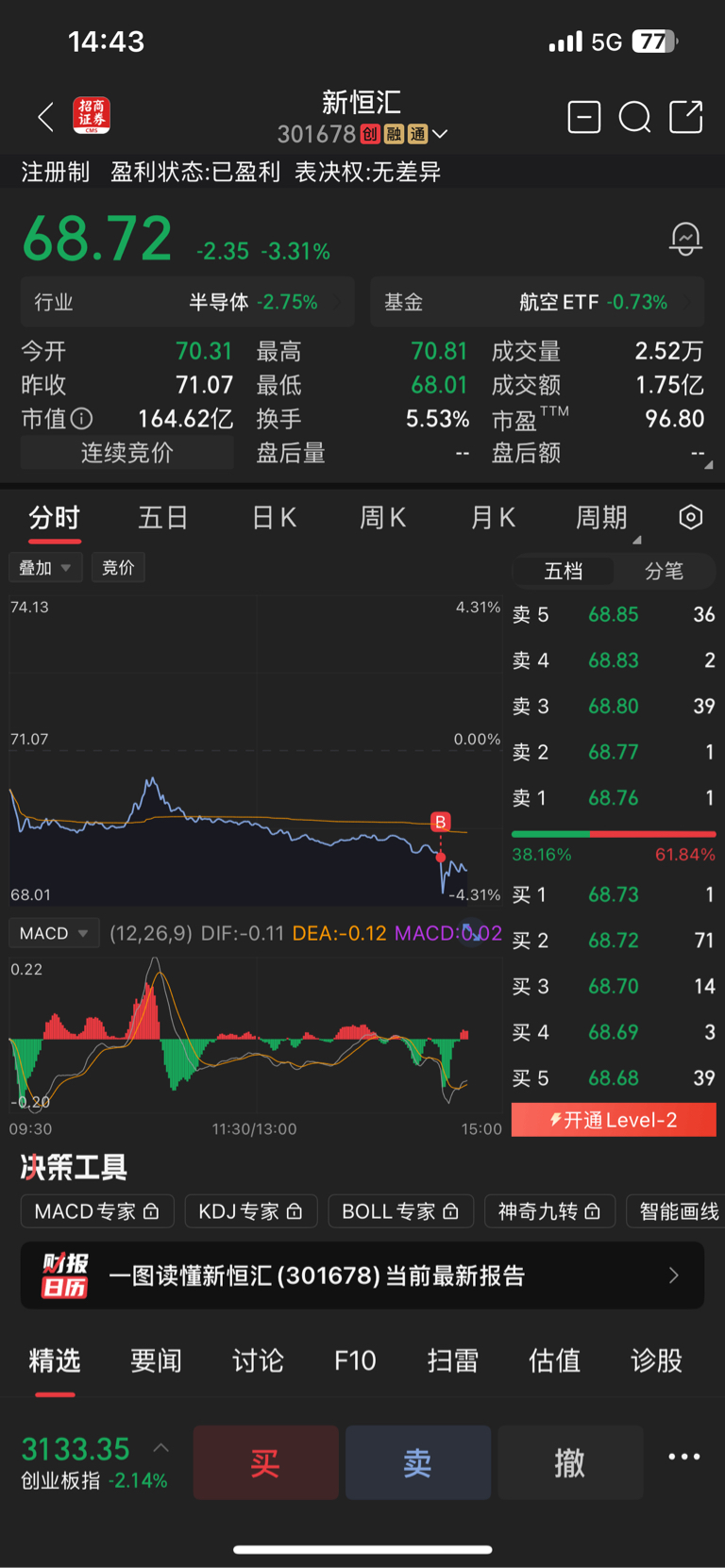Select 买1 price 68.73
The image size is (725, 1568).
(614, 894)
